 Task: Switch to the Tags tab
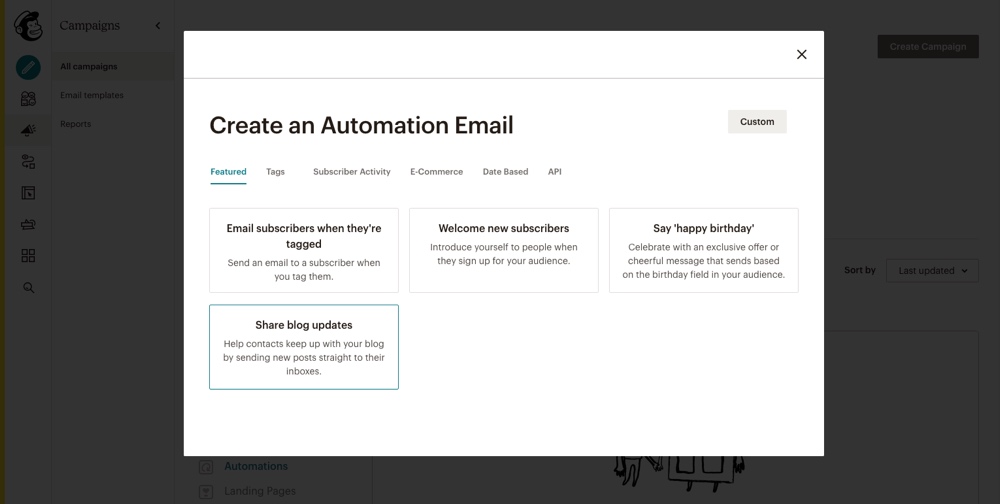[x=276, y=172]
